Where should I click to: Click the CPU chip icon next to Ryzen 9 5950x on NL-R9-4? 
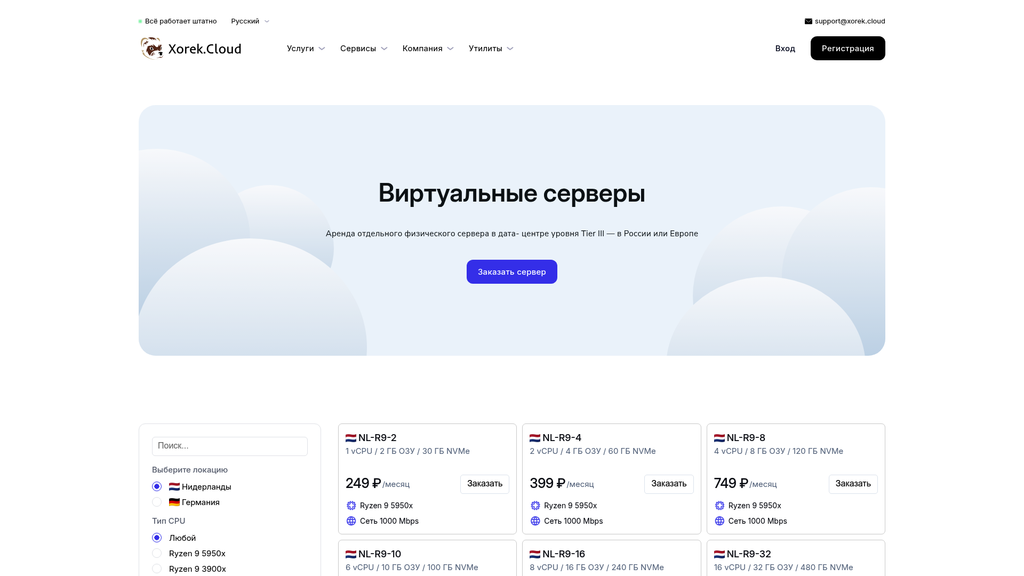point(535,505)
